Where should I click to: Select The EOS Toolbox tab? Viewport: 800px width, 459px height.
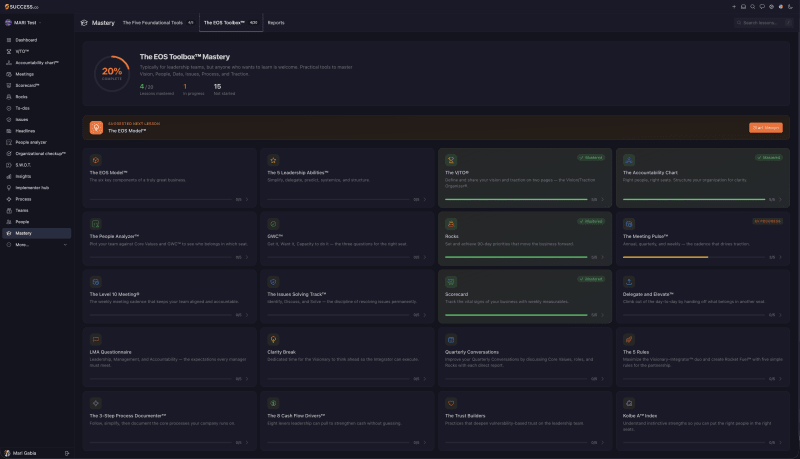tap(231, 23)
